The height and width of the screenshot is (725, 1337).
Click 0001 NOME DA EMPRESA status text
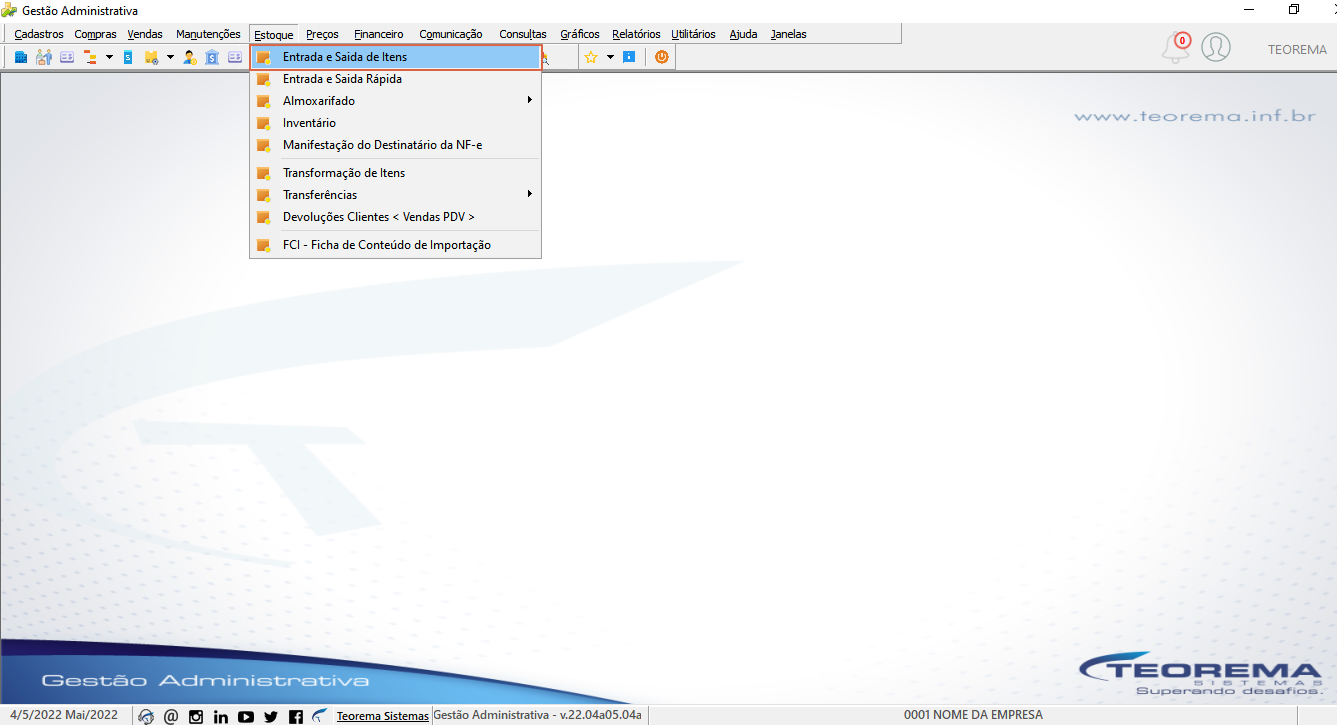(x=973, y=715)
